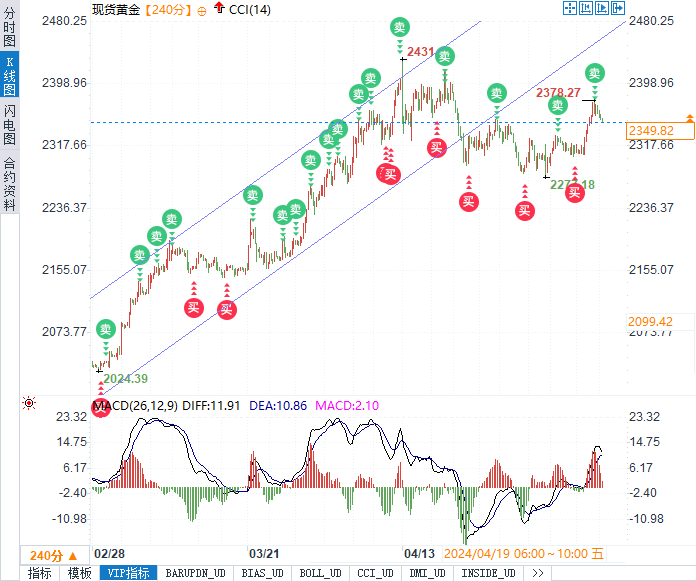Click the red 2378.27 price label

(x=558, y=92)
